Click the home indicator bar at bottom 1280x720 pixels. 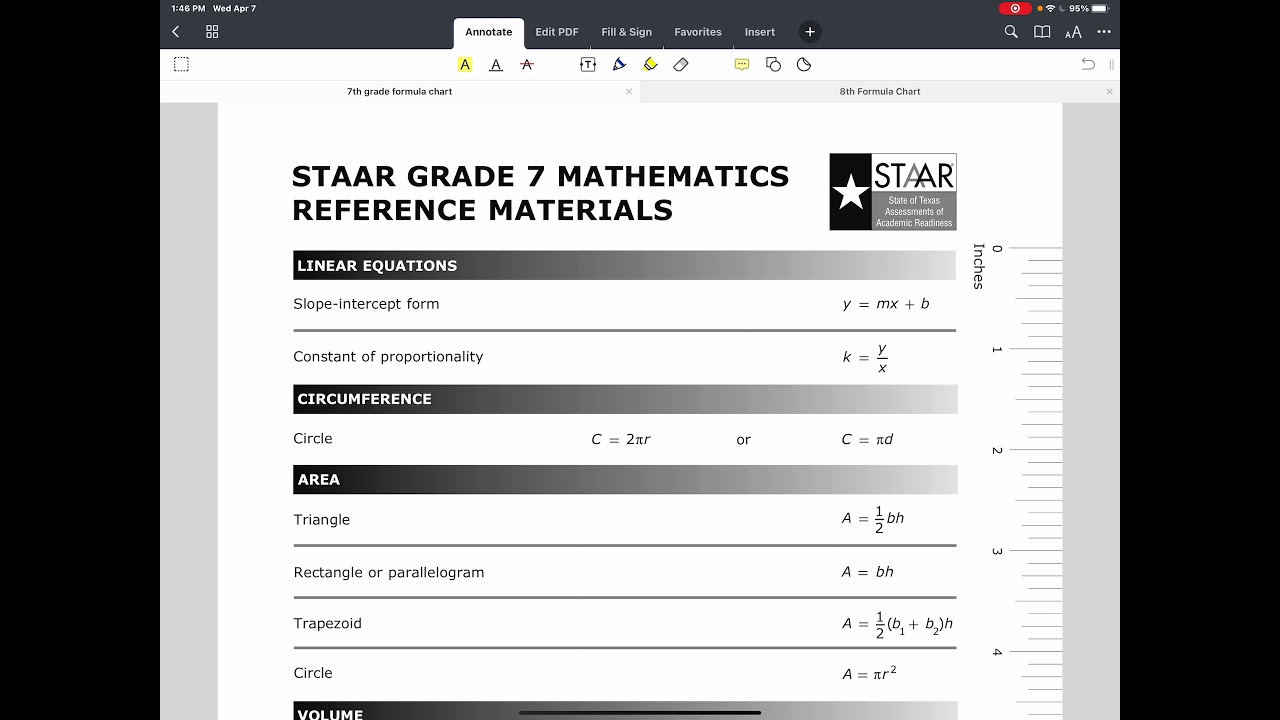(x=640, y=713)
